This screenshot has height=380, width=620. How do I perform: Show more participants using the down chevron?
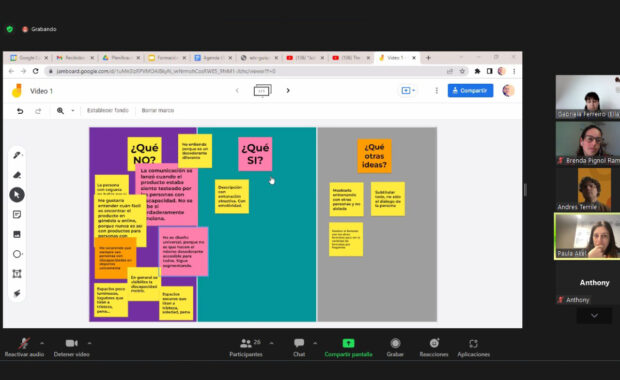594,316
